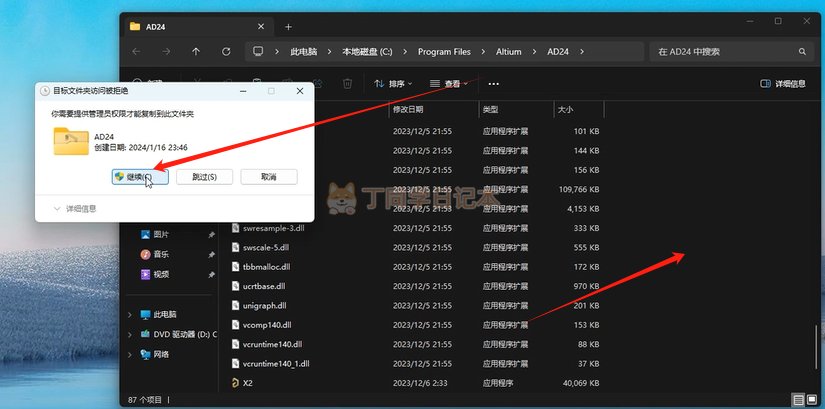Click the 取消 cancel button in the dialog
Image resolution: width=825 pixels, height=409 pixels.
(269, 177)
